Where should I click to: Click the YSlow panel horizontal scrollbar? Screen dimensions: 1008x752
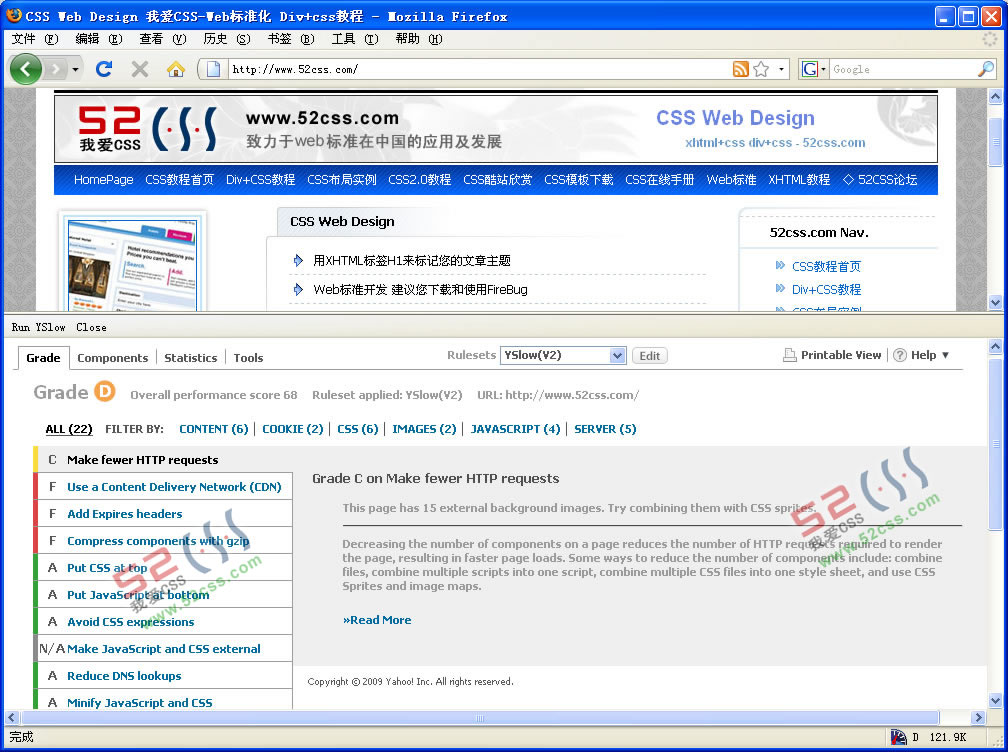click(x=480, y=717)
